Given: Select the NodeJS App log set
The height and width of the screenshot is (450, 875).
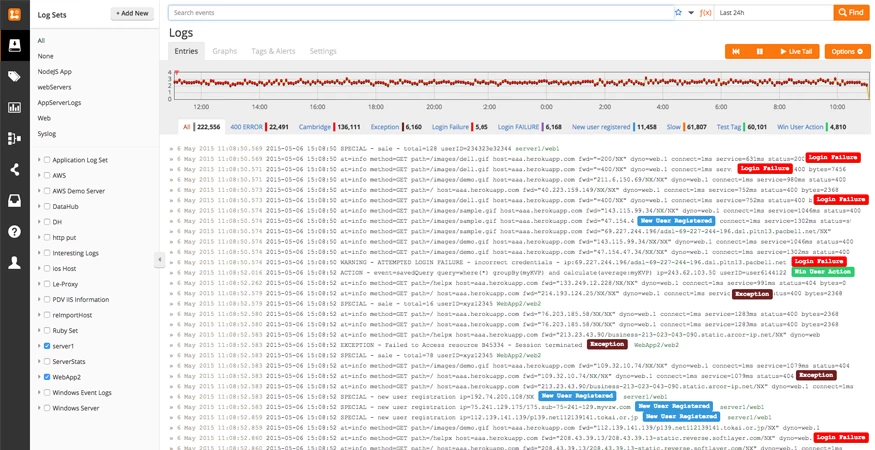Looking at the screenshot, I should [55, 71].
